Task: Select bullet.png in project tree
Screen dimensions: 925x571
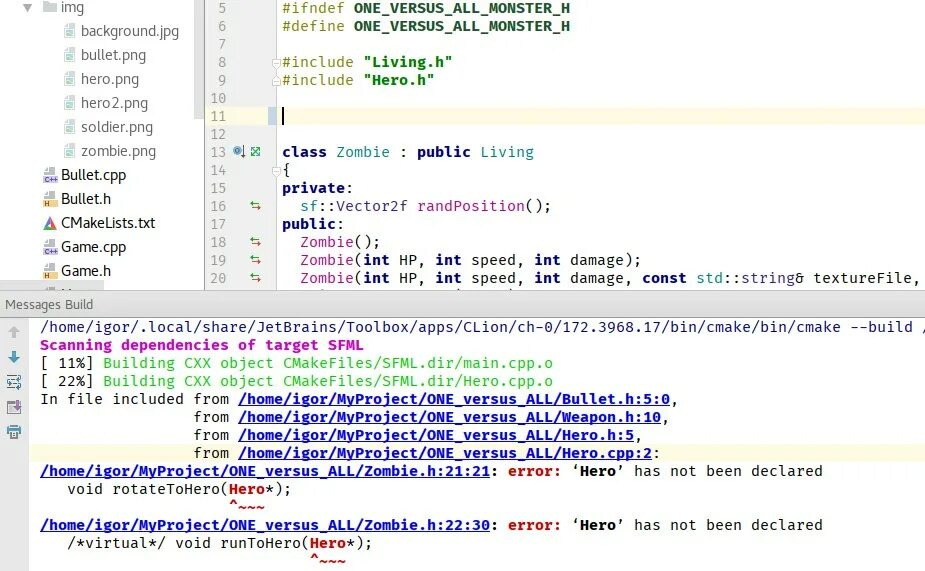Action: (x=113, y=55)
